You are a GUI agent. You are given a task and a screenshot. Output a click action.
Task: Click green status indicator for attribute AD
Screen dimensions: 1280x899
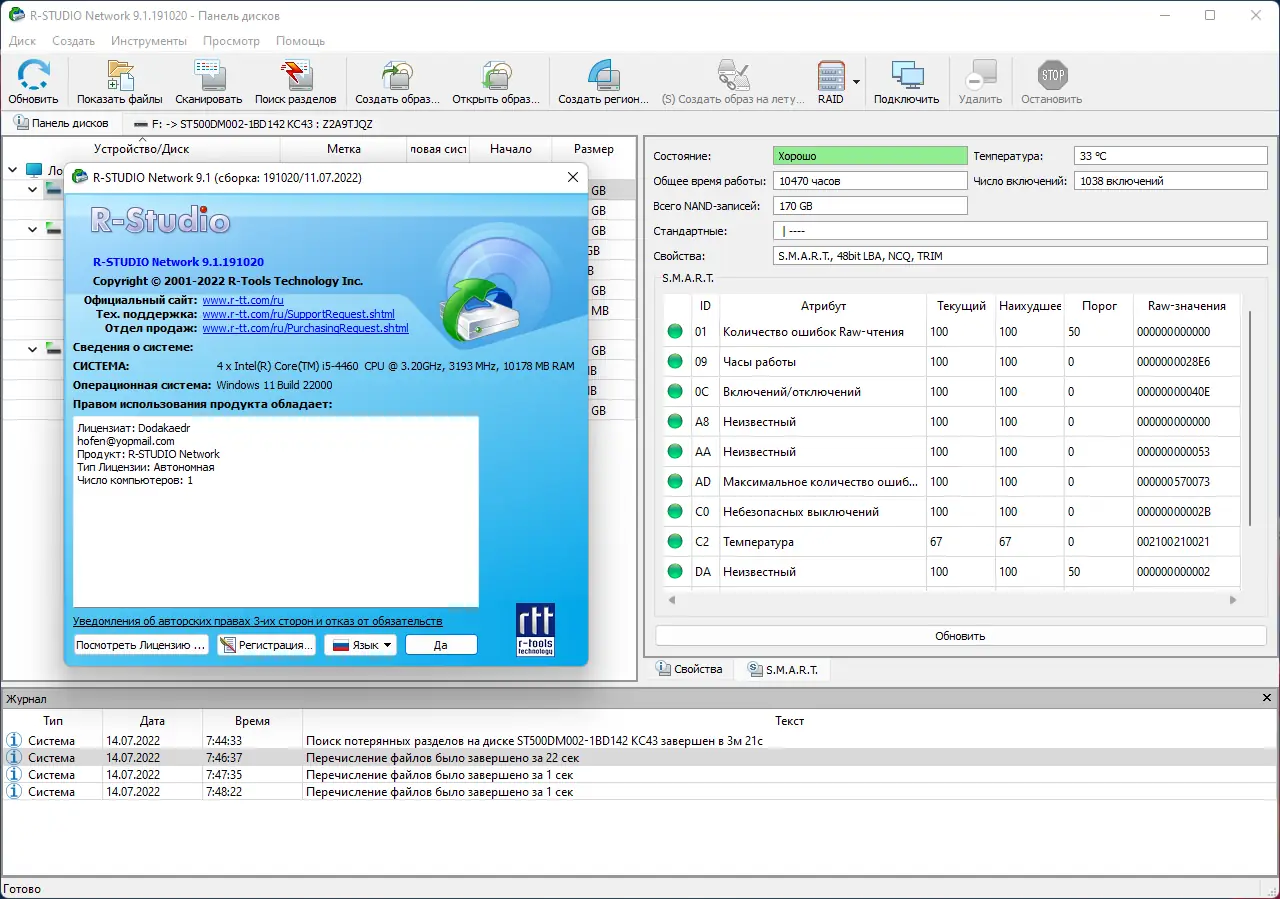[x=675, y=482]
